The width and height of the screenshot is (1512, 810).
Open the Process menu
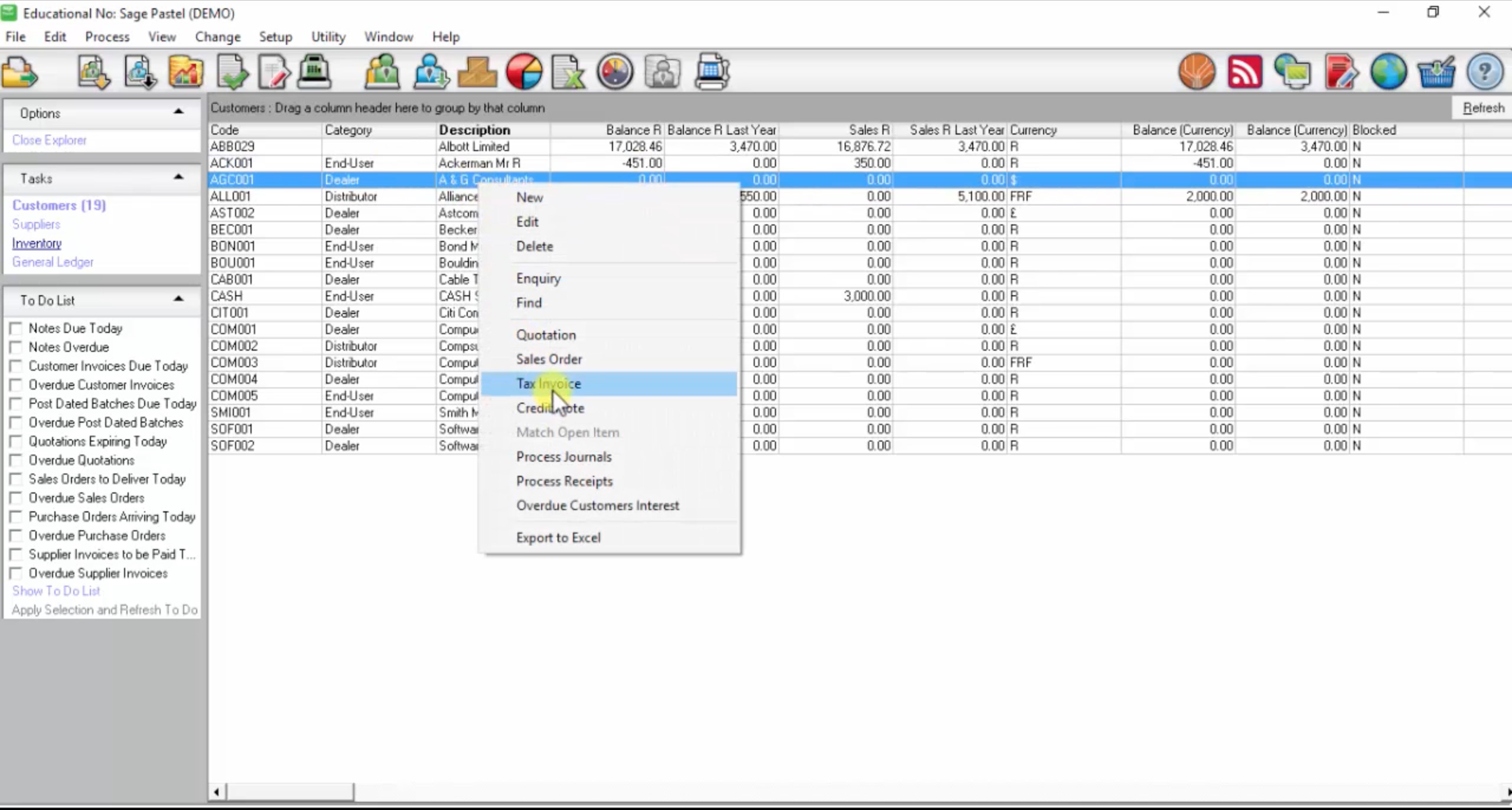[x=107, y=37]
